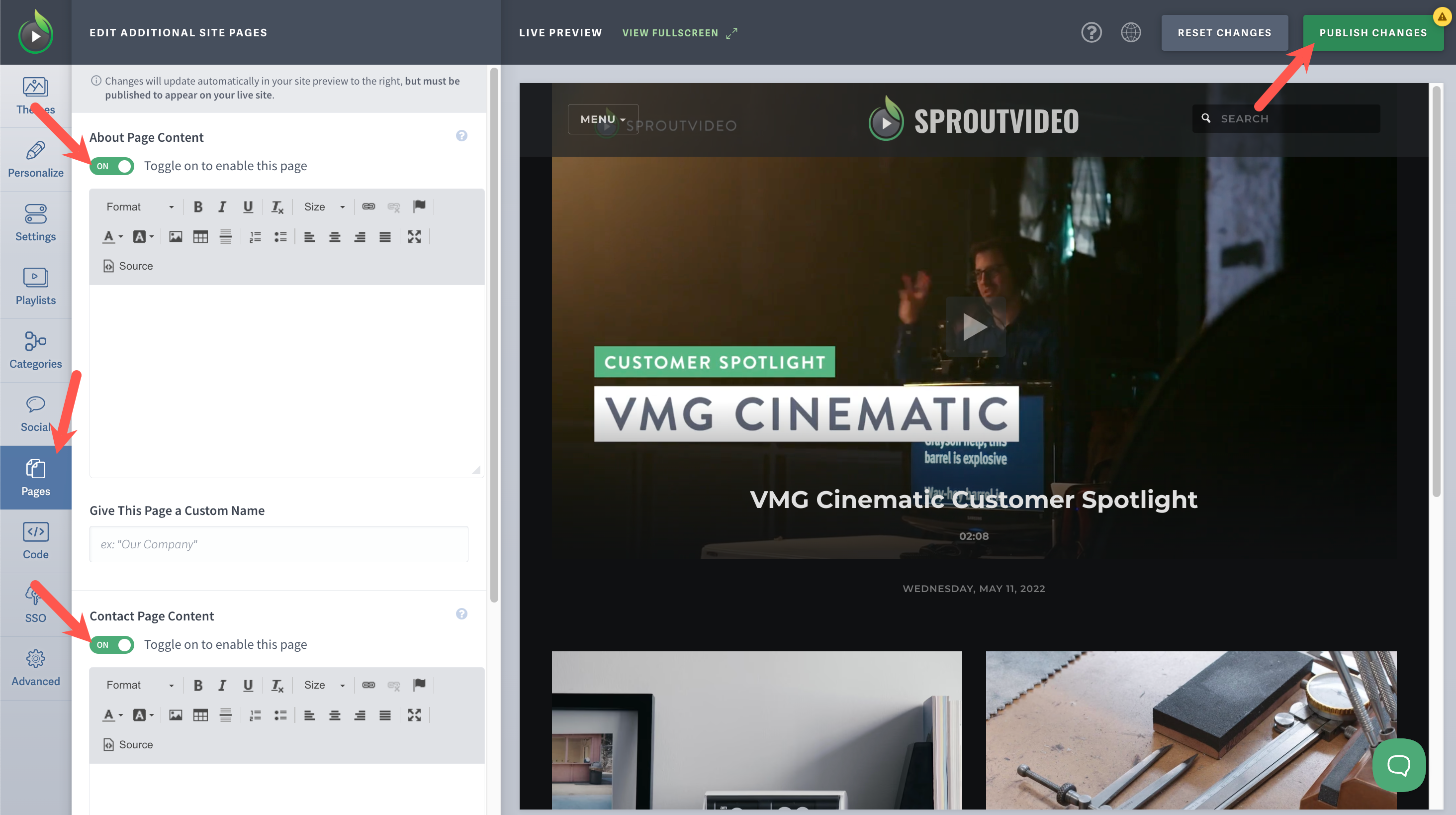Click the Reset Changes button
Image resolution: width=1456 pixels, height=815 pixels.
coord(1224,32)
